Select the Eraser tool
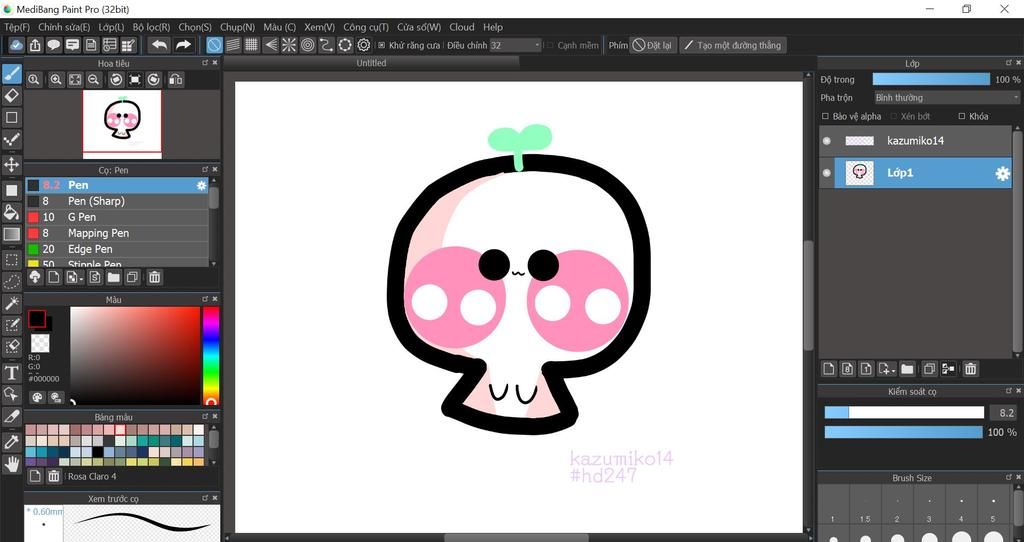 11,96
